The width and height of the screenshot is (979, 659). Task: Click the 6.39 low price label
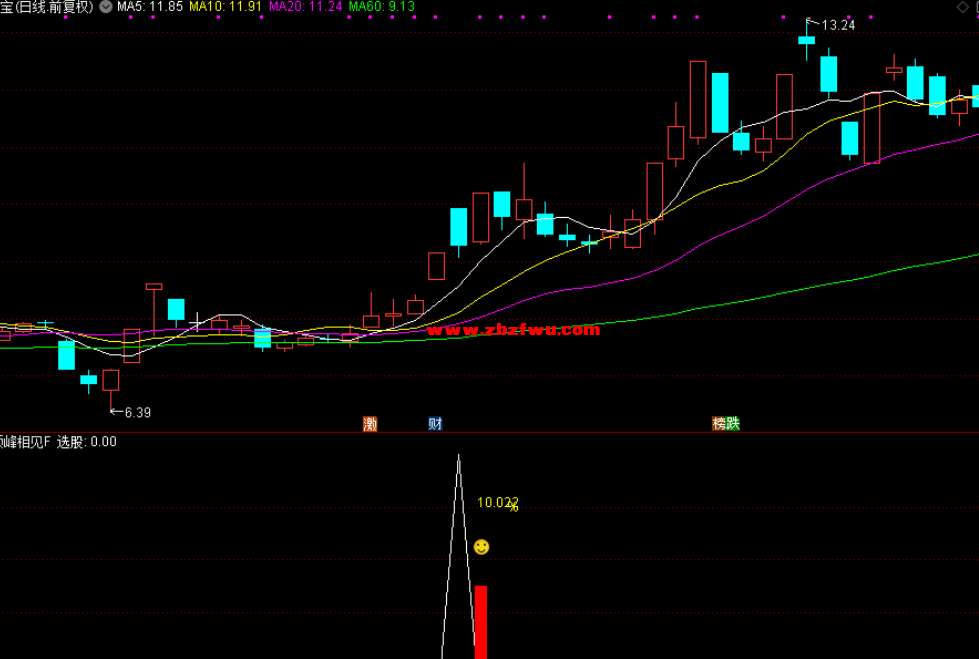pyautogui.click(x=137, y=412)
